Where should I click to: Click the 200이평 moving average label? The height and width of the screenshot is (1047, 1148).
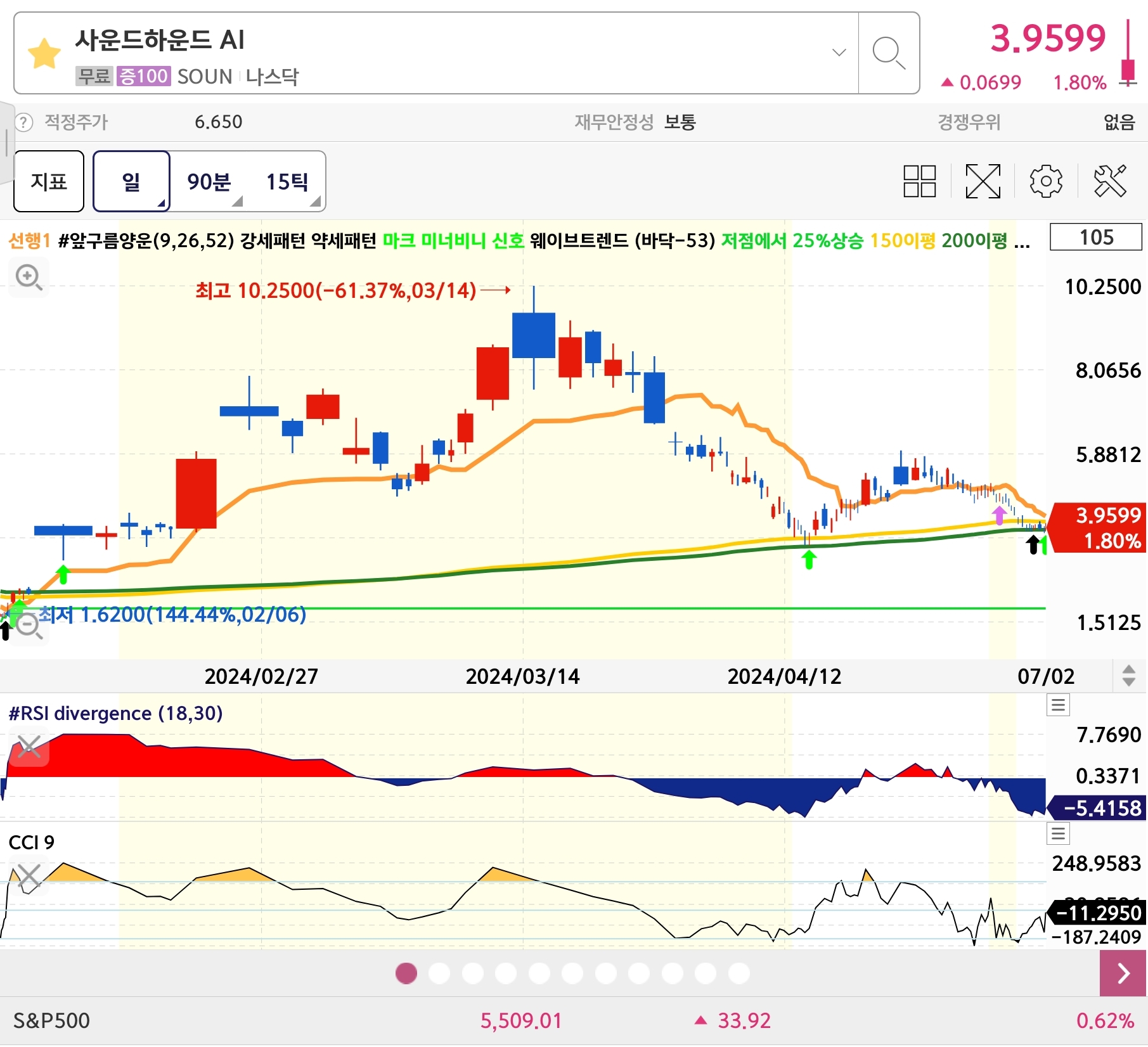pos(974,241)
